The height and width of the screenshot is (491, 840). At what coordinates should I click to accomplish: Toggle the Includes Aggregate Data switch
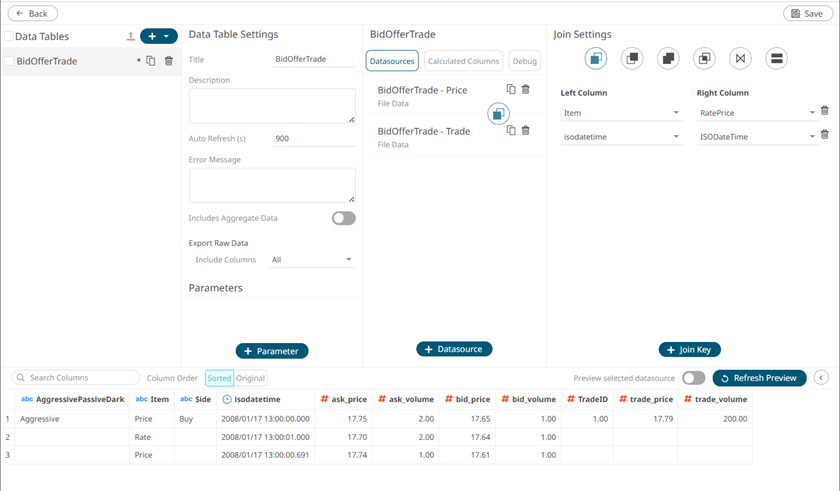tap(343, 218)
